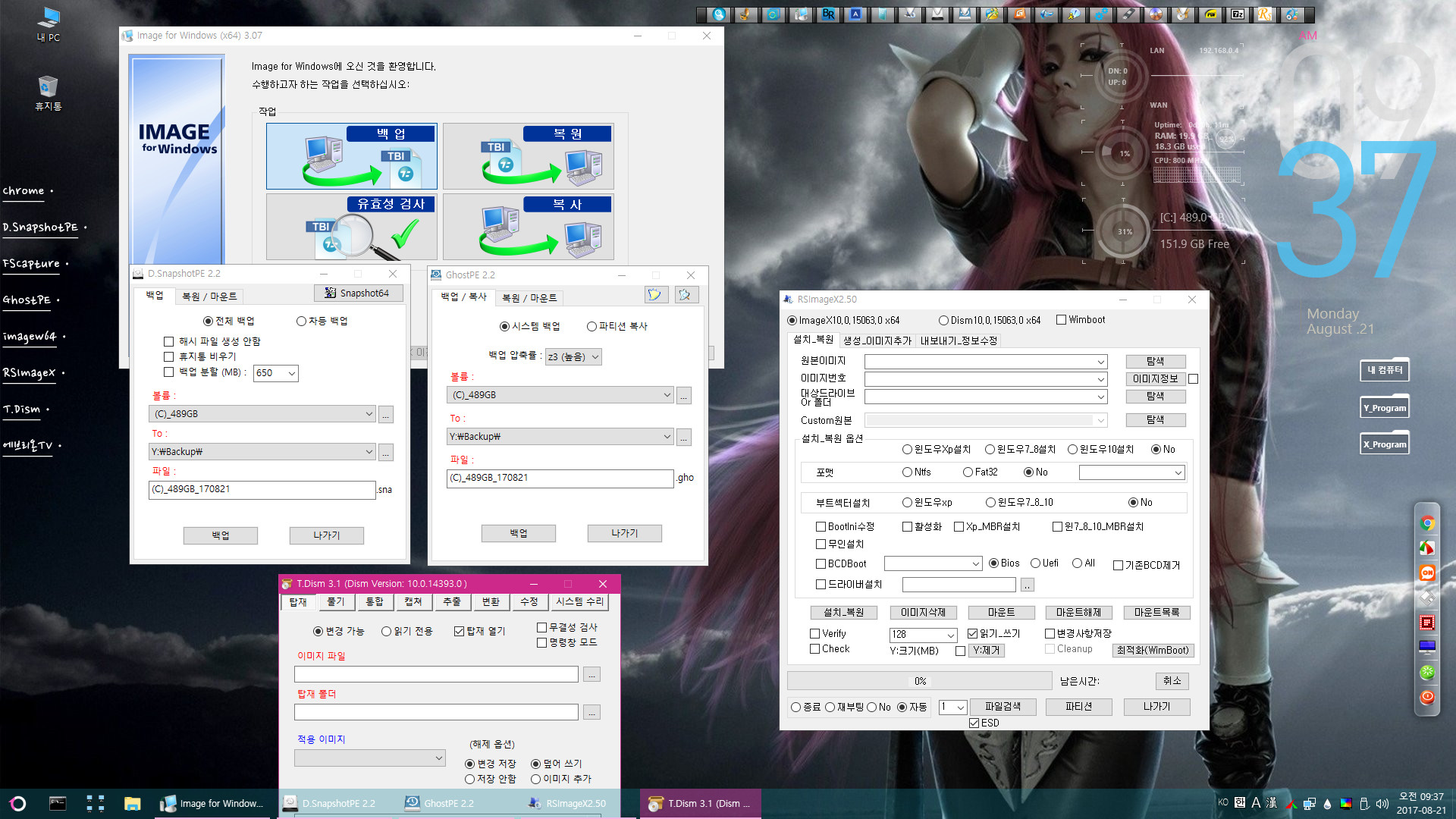The height and width of the screenshot is (819, 1456).
Task: Enable 해시 파일 생성 안함 checkbox in D.SnapshotPE
Action: (169, 341)
